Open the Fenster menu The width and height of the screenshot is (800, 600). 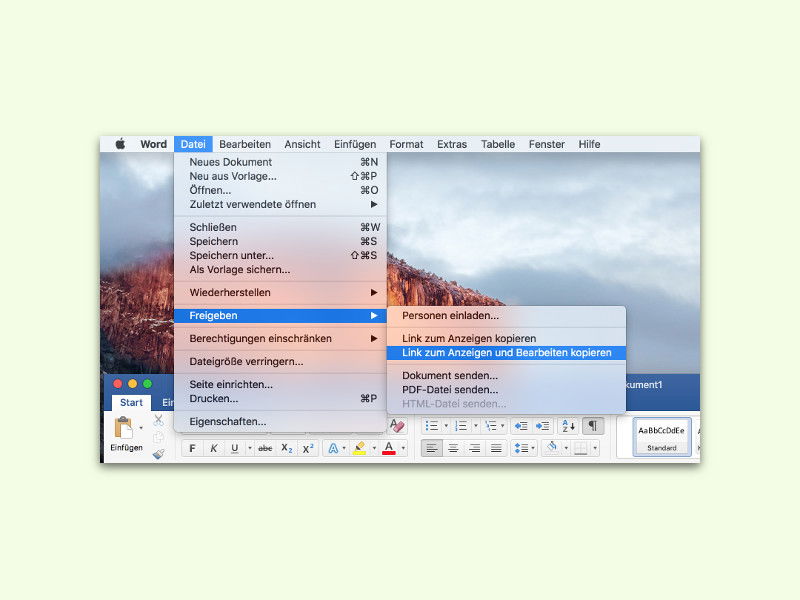547,144
